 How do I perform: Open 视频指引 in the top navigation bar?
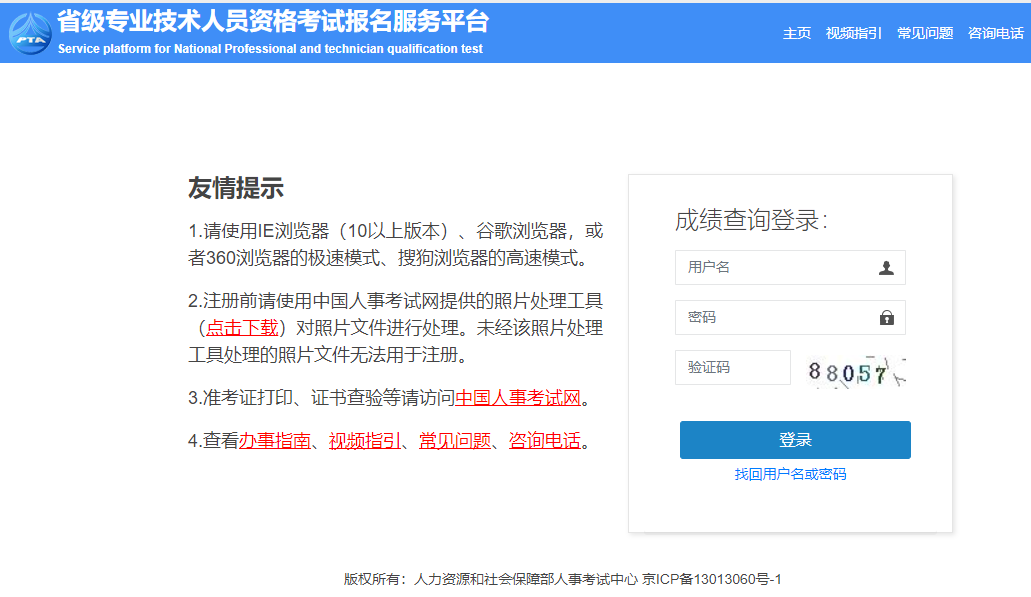[x=852, y=33]
